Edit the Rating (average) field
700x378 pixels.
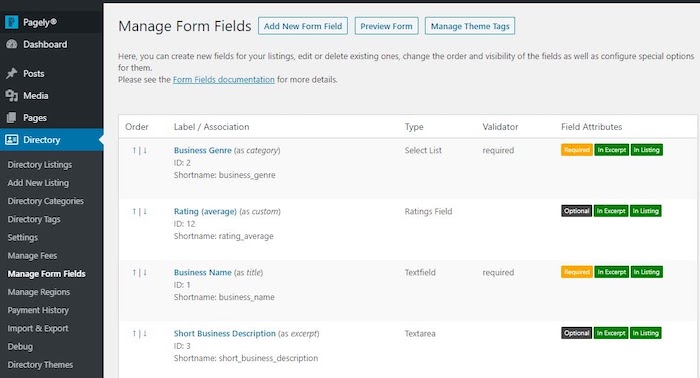click(205, 212)
